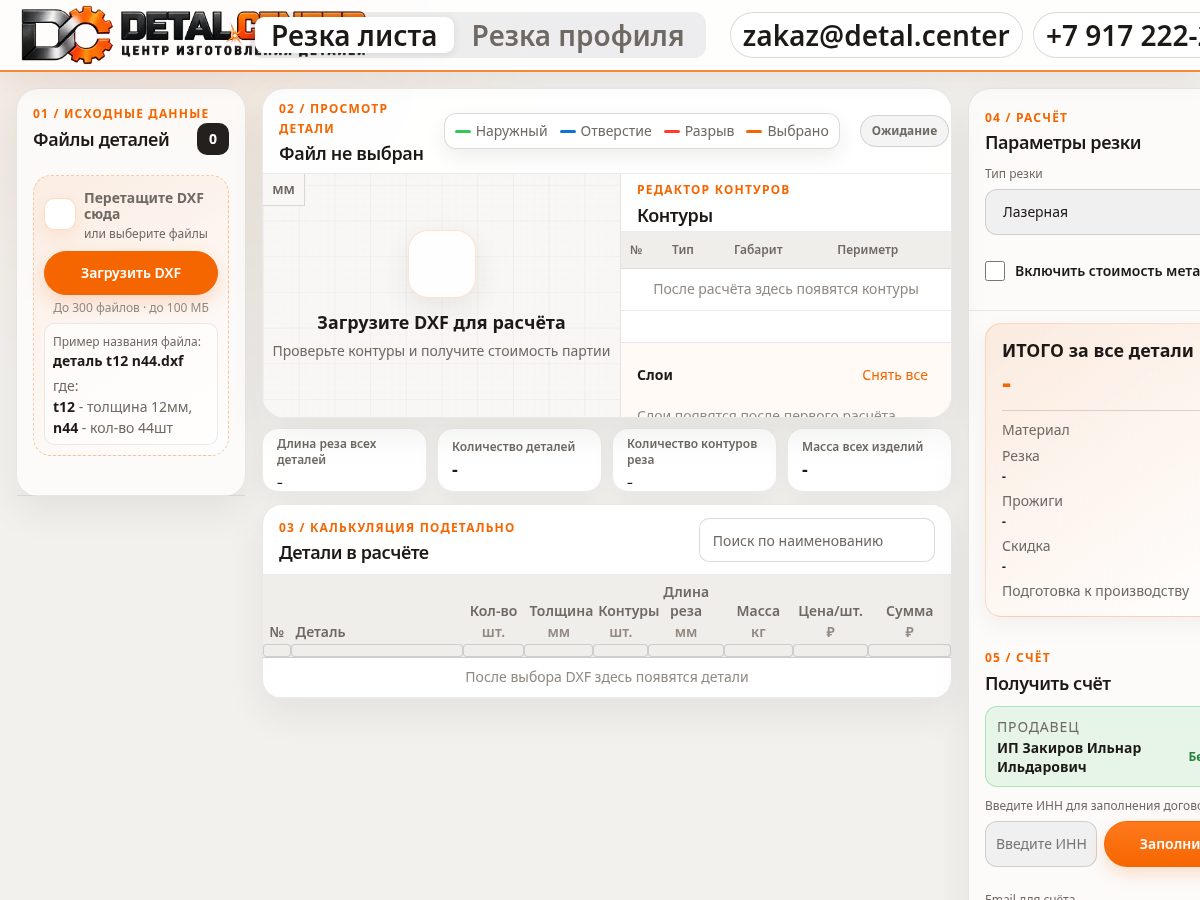
Task: Open the Тип резки dropdown showing Лазерная
Action: point(1092,212)
